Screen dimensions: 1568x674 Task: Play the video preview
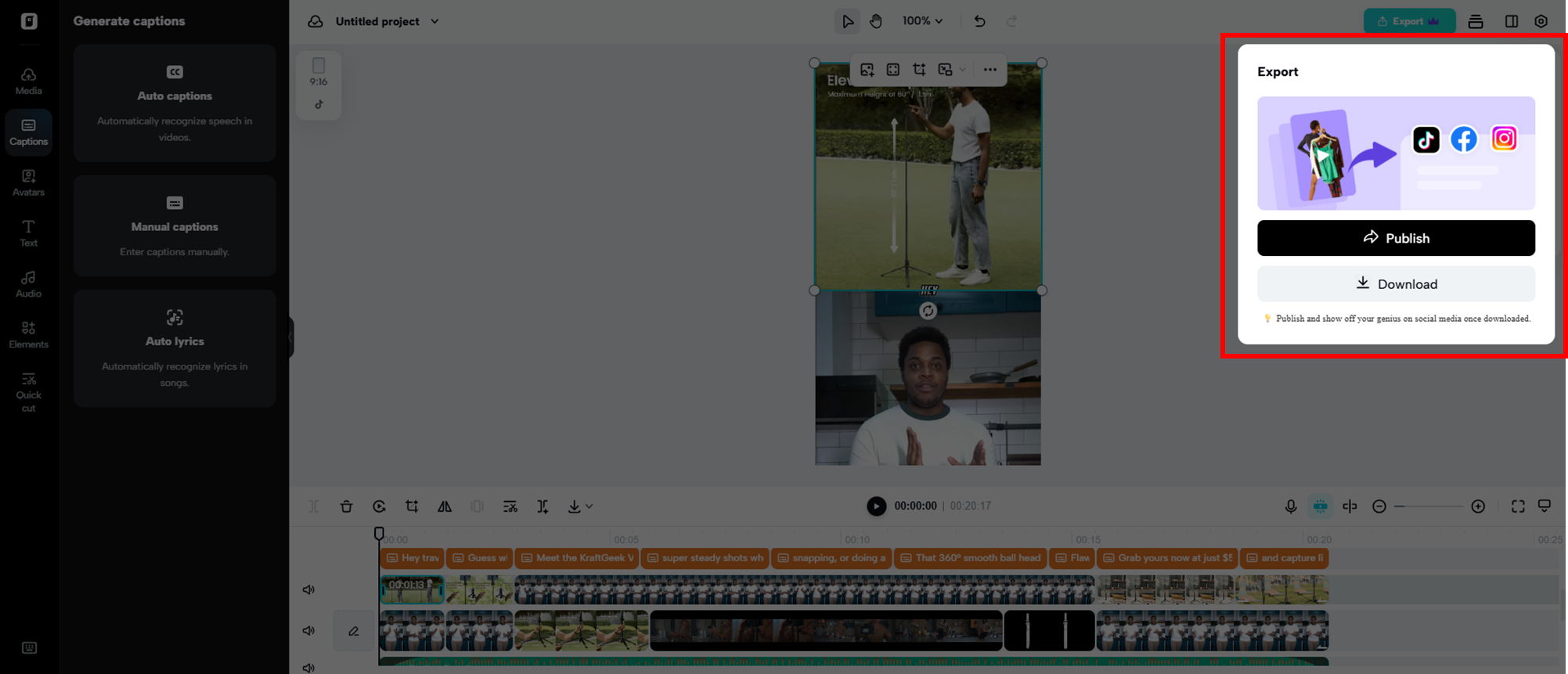[x=876, y=506]
